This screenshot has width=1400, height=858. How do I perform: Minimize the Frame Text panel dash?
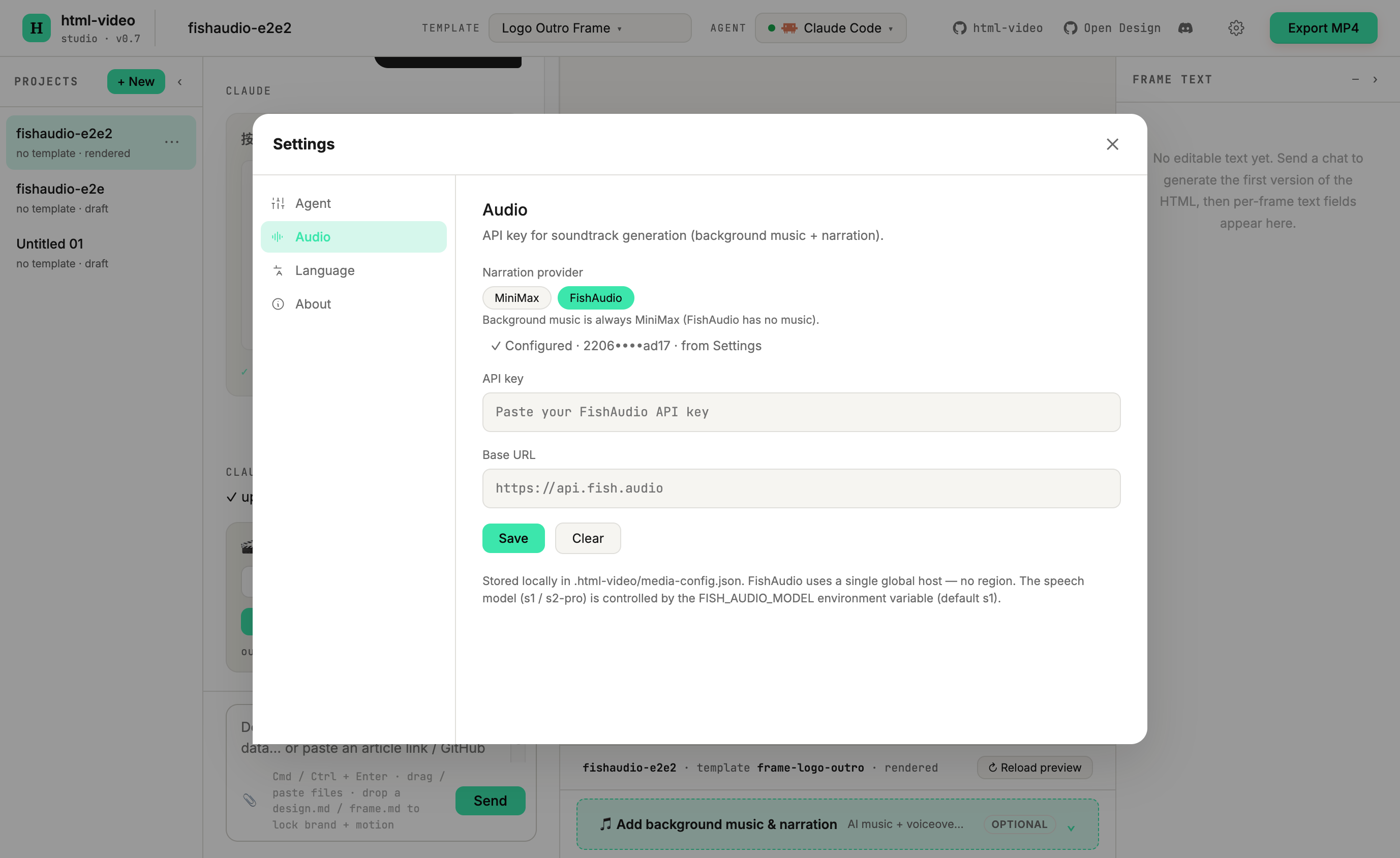(1355, 80)
